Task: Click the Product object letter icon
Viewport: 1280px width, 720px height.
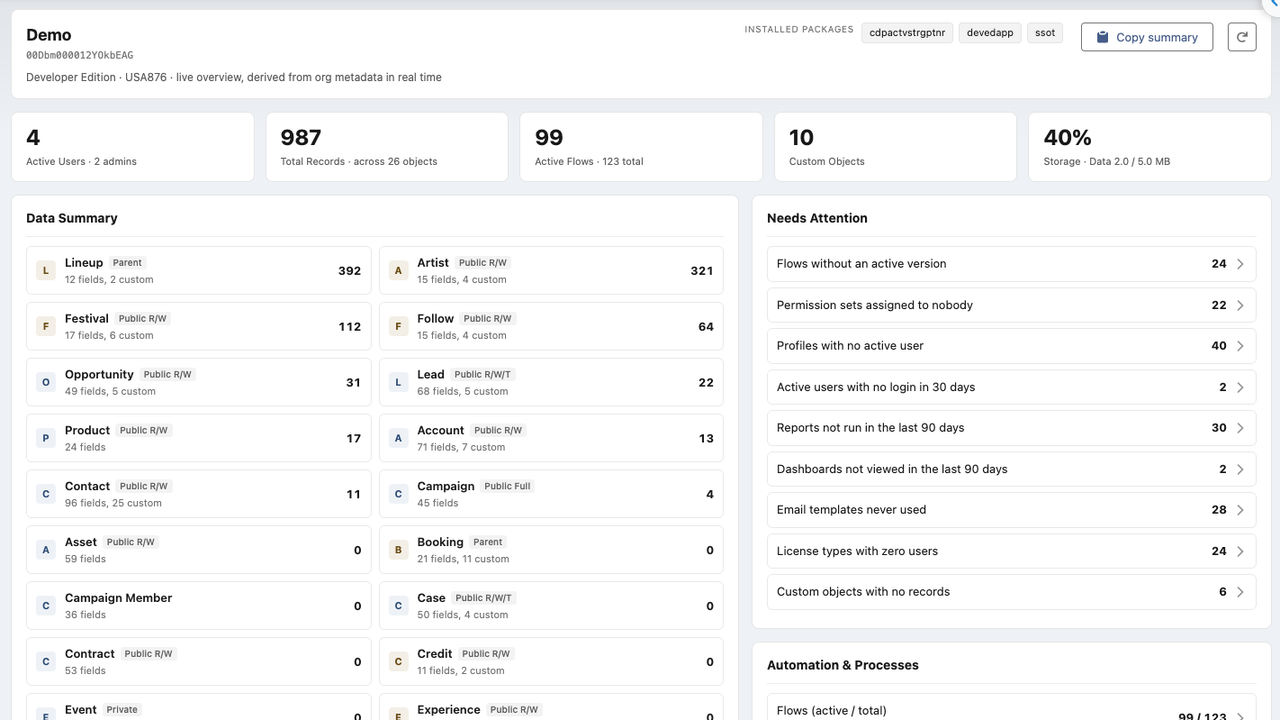Action: coord(45,438)
